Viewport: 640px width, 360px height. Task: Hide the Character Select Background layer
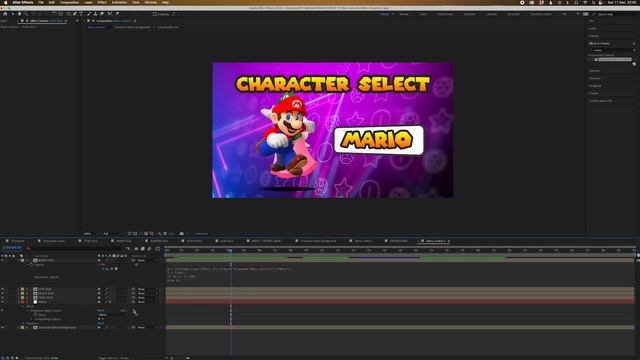(x=2, y=327)
